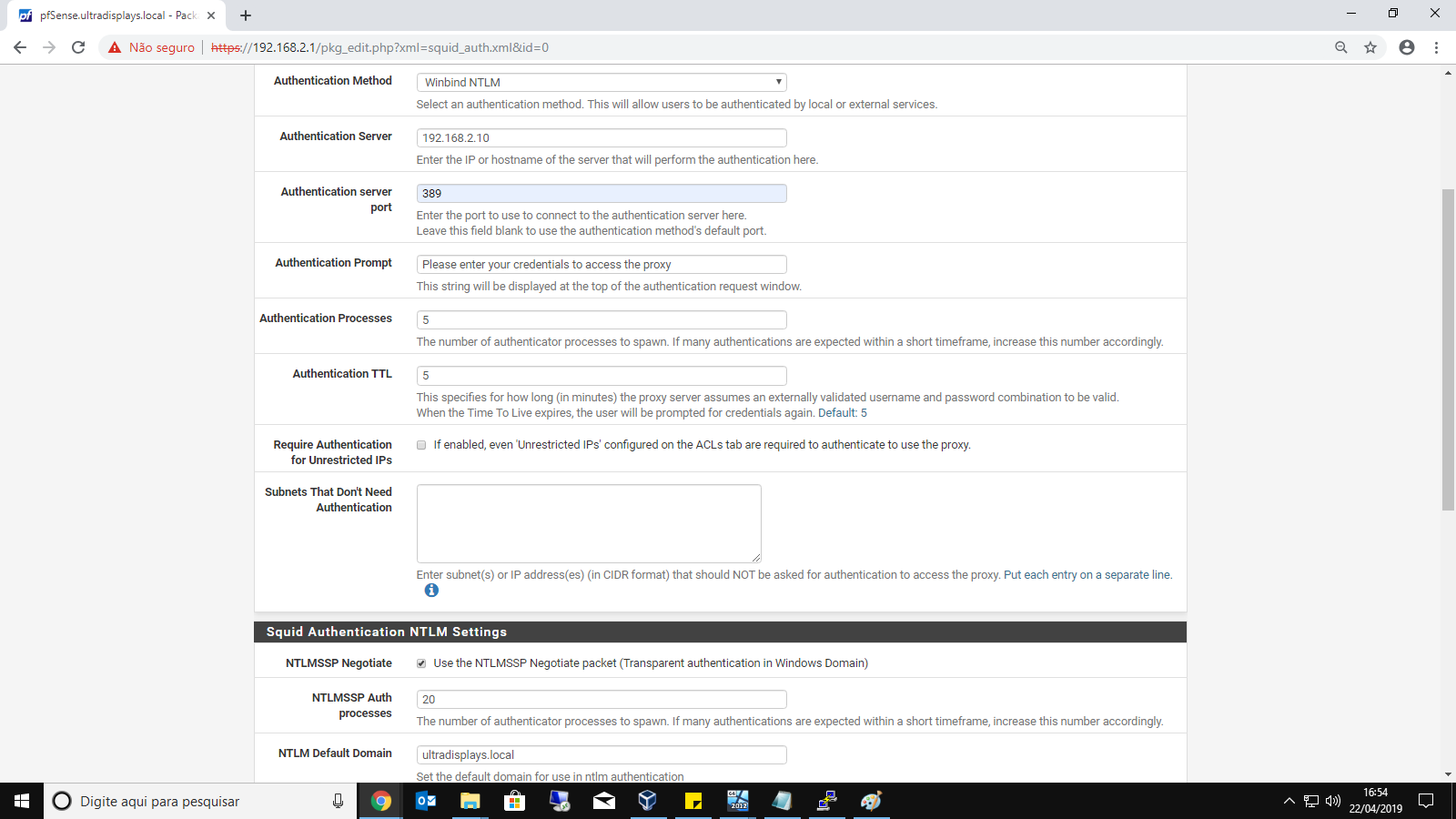This screenshot has width=1456, height=819.
Task: Click the Authentication Server input field
Action: tap(601, 138)
